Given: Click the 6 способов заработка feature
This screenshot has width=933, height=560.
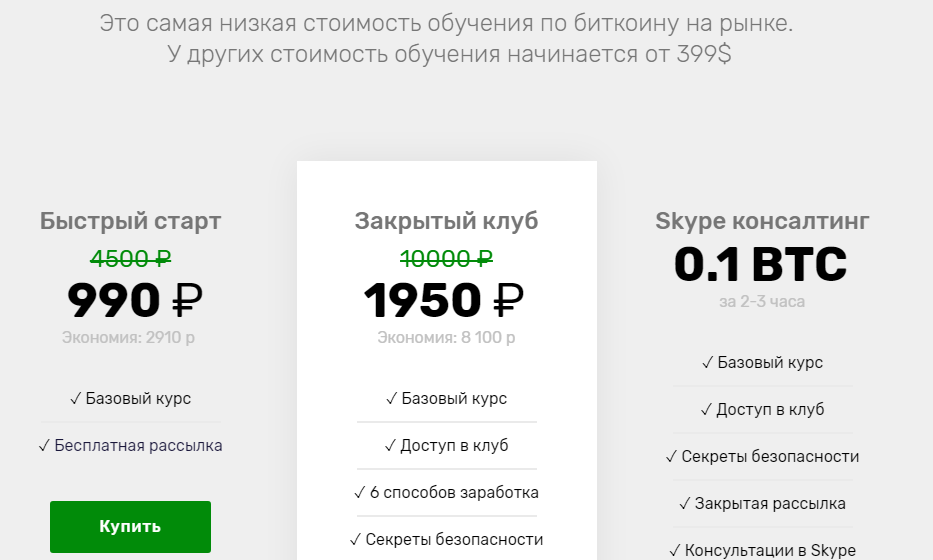Looking at the screenshot, I should pos(446,492).
